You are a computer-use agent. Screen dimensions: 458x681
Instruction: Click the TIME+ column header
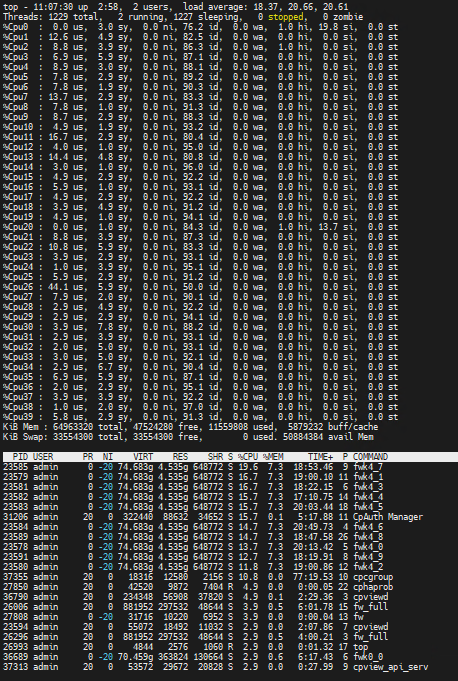coord(321,456)
